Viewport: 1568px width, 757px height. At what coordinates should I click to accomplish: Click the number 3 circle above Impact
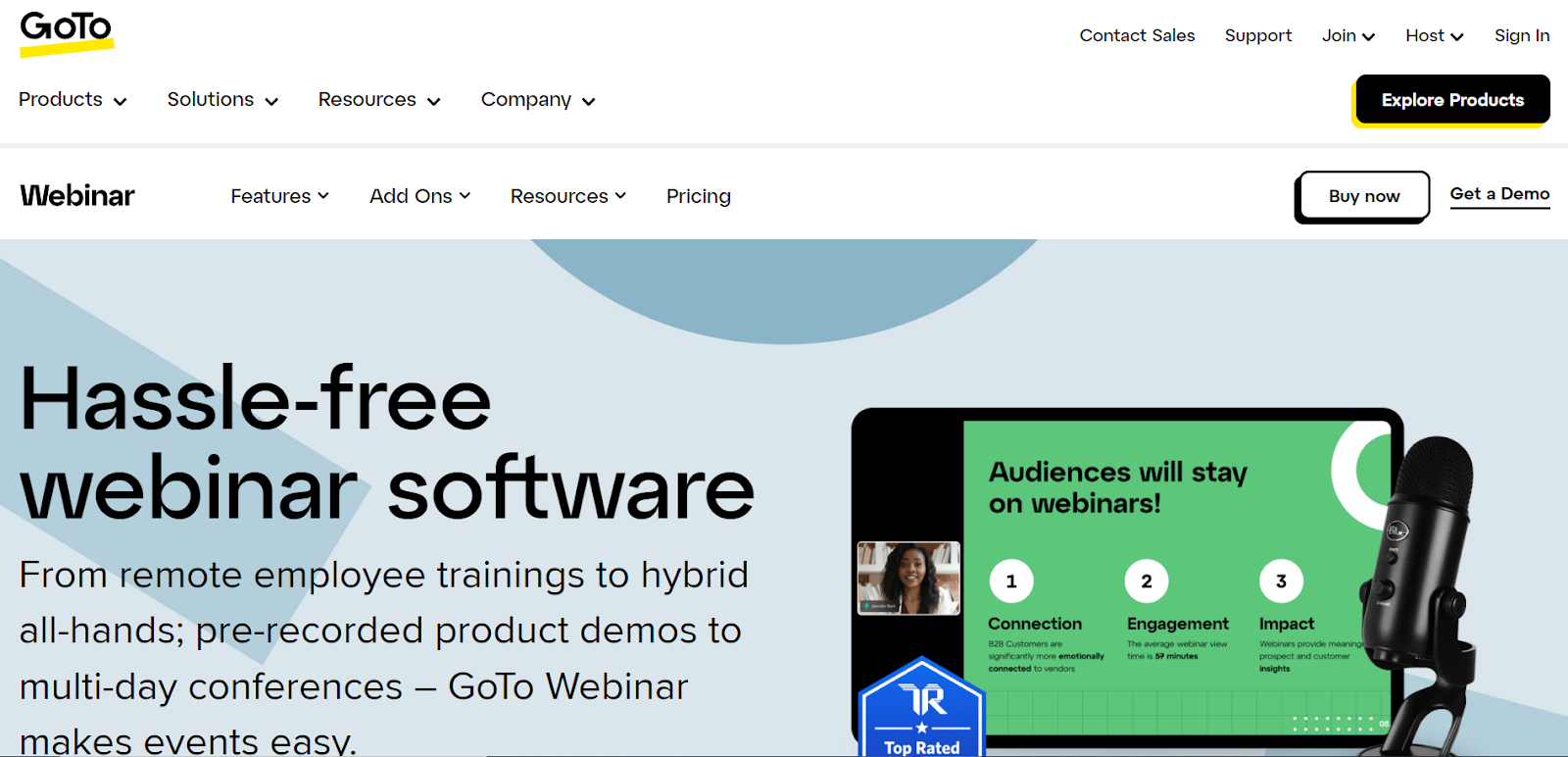[1281, 581]
